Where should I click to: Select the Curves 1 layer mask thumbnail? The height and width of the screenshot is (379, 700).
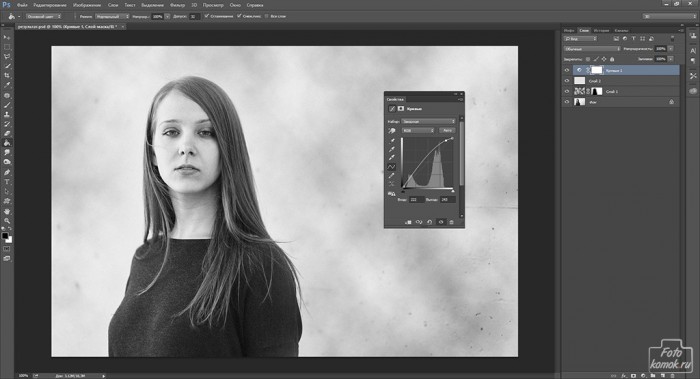coord(597,70)
